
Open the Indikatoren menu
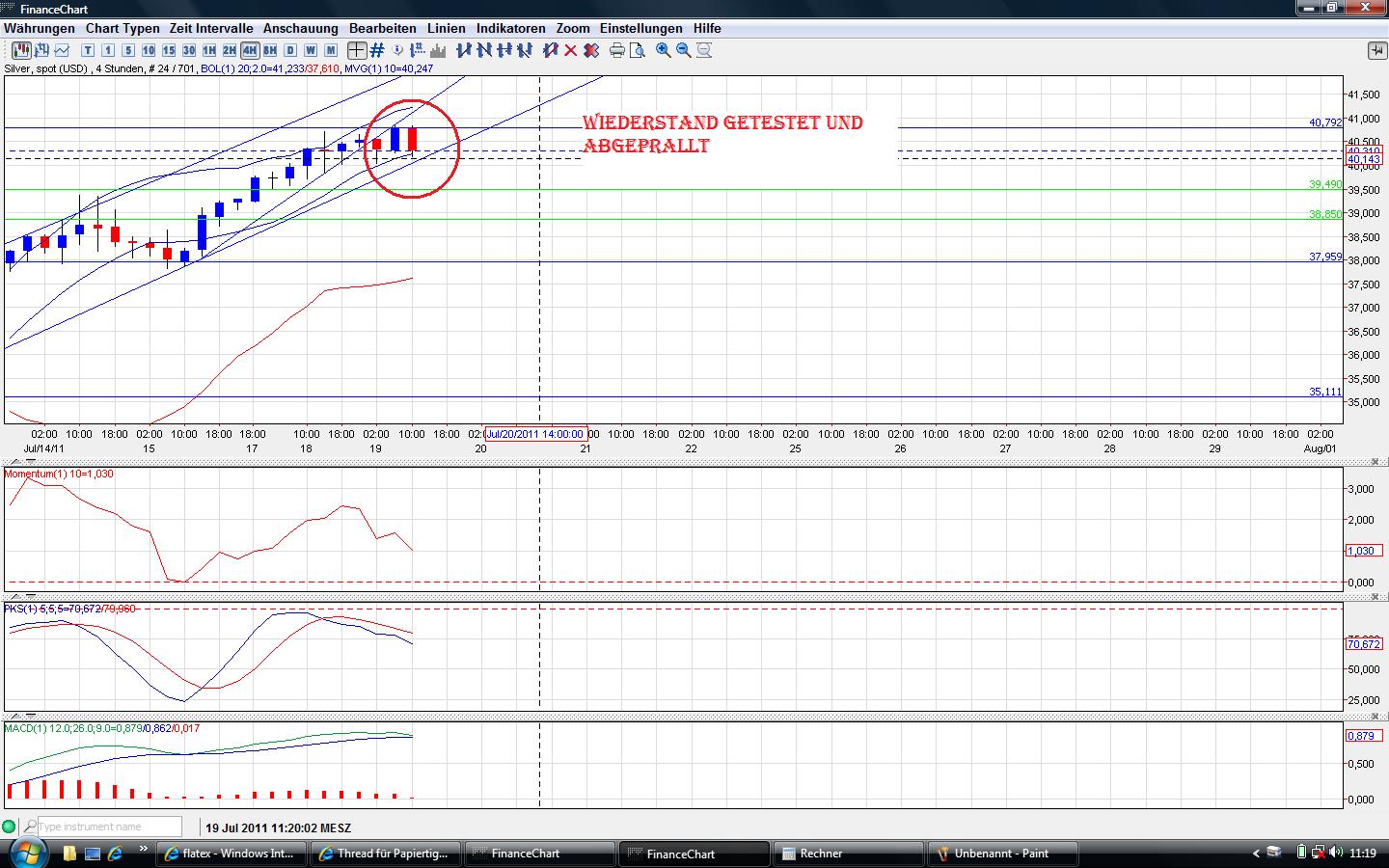(511, 28)
